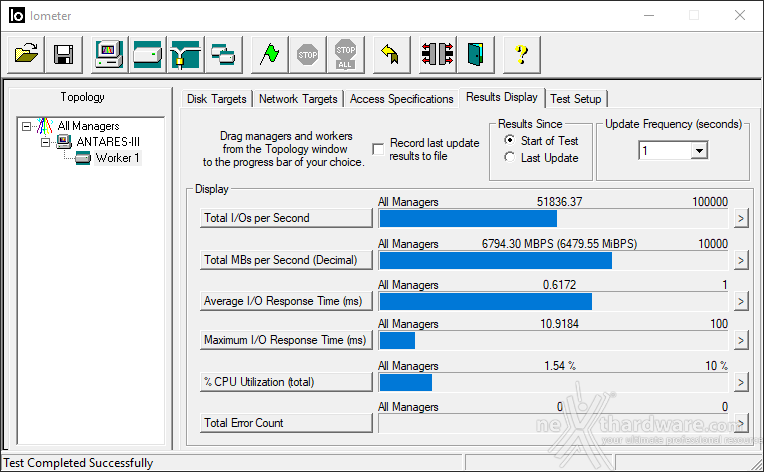Click the Average I/O Response Time progress bar

click(x=554, y=302)
